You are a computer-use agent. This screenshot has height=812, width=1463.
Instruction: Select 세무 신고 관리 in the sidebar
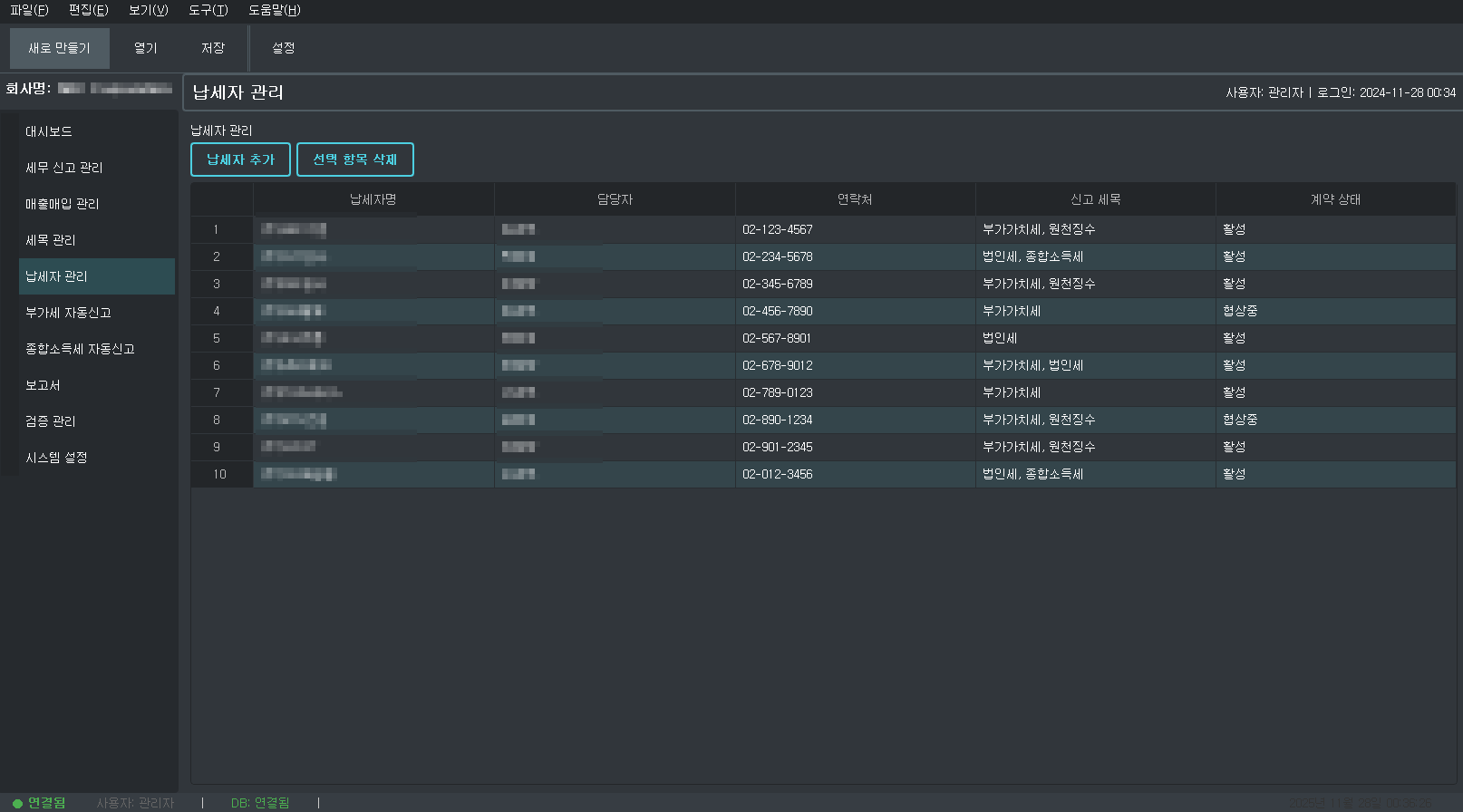click(63, 168)
